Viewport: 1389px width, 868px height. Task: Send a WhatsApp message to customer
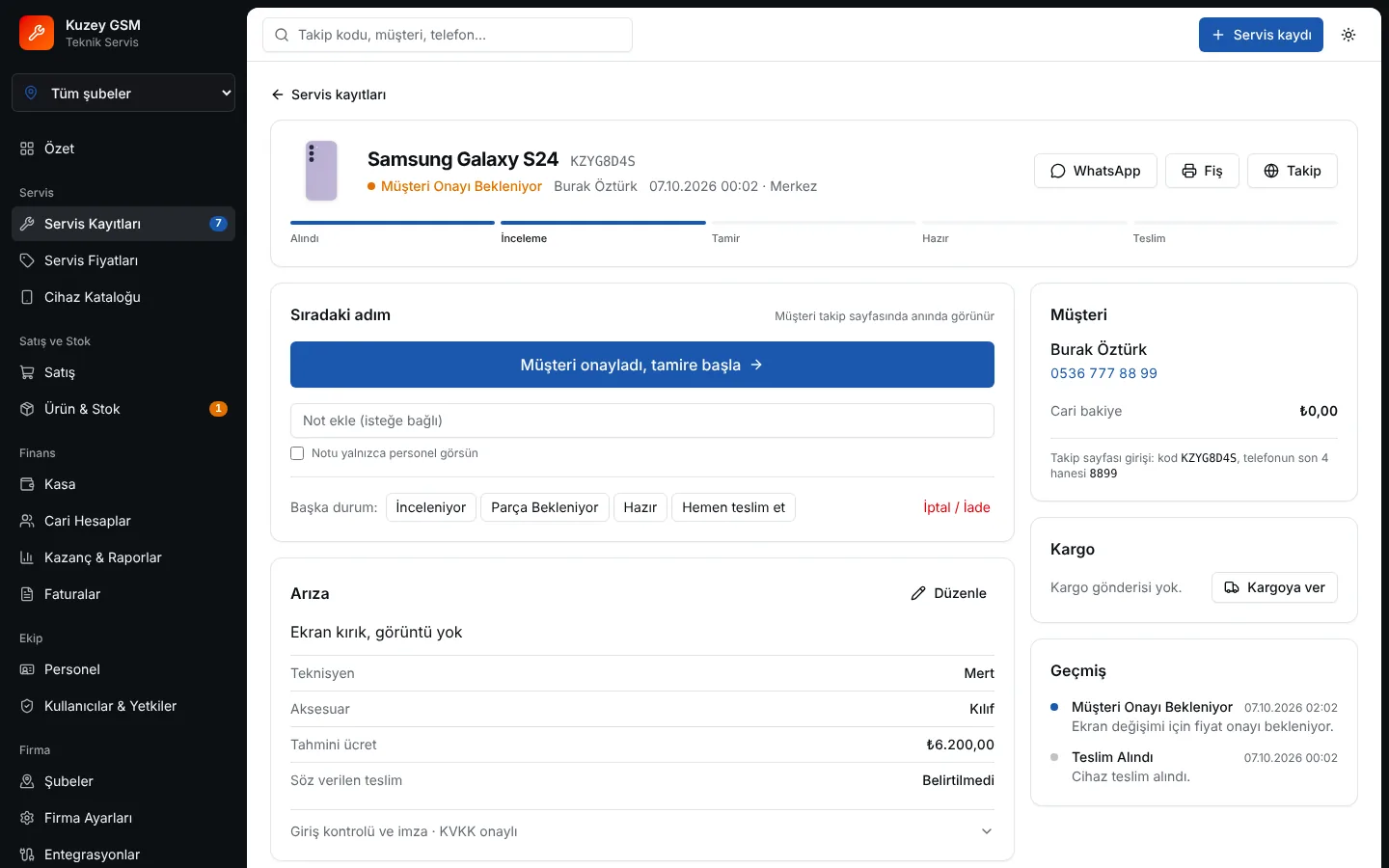(x=1095, y=171)
